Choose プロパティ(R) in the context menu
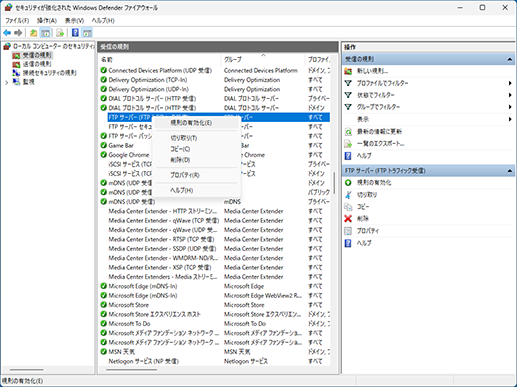The image size is (517, 387). pyautogui.click(x=196, y=175)
